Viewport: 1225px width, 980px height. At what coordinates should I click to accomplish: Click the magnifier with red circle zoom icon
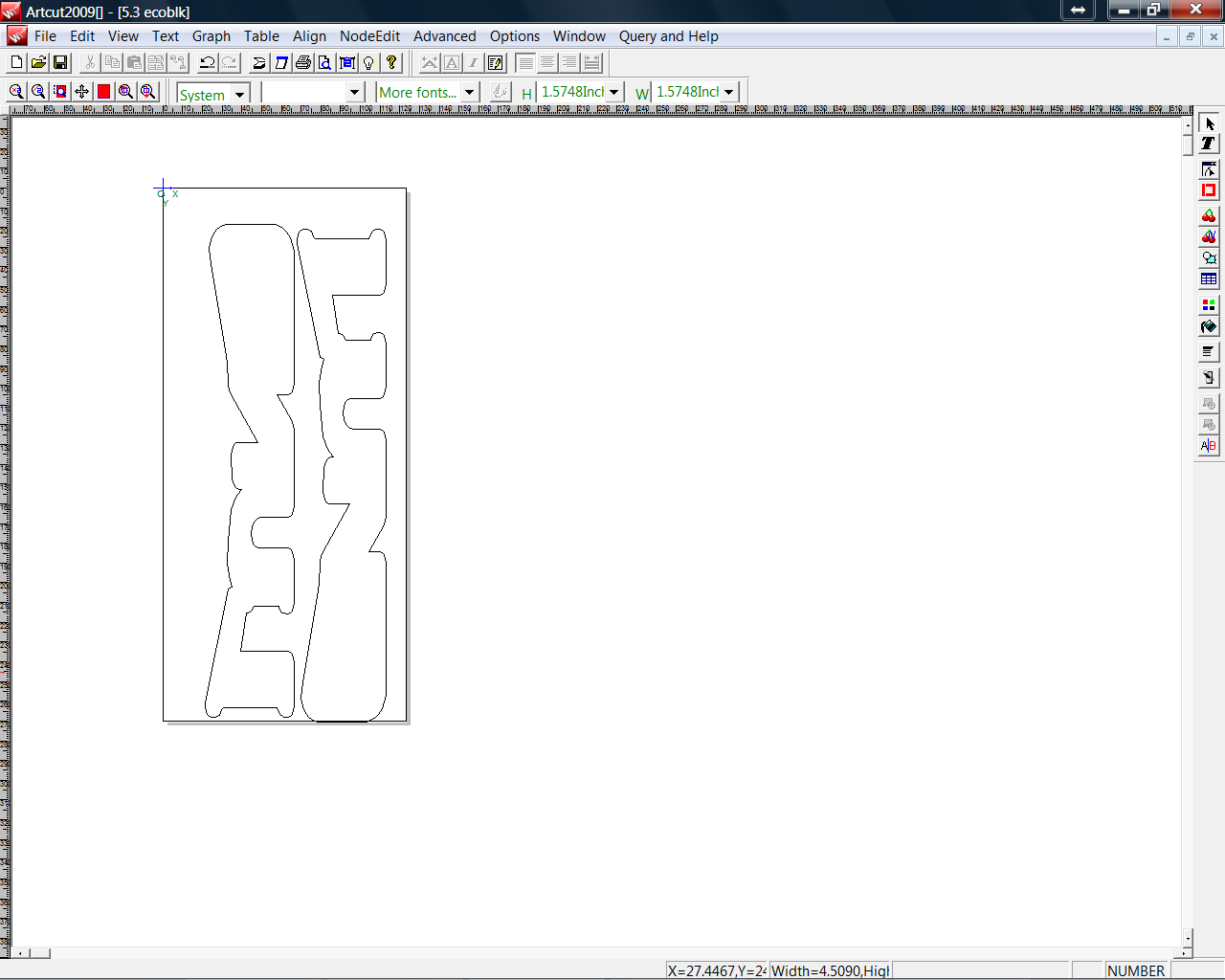(x=125, y=91)
